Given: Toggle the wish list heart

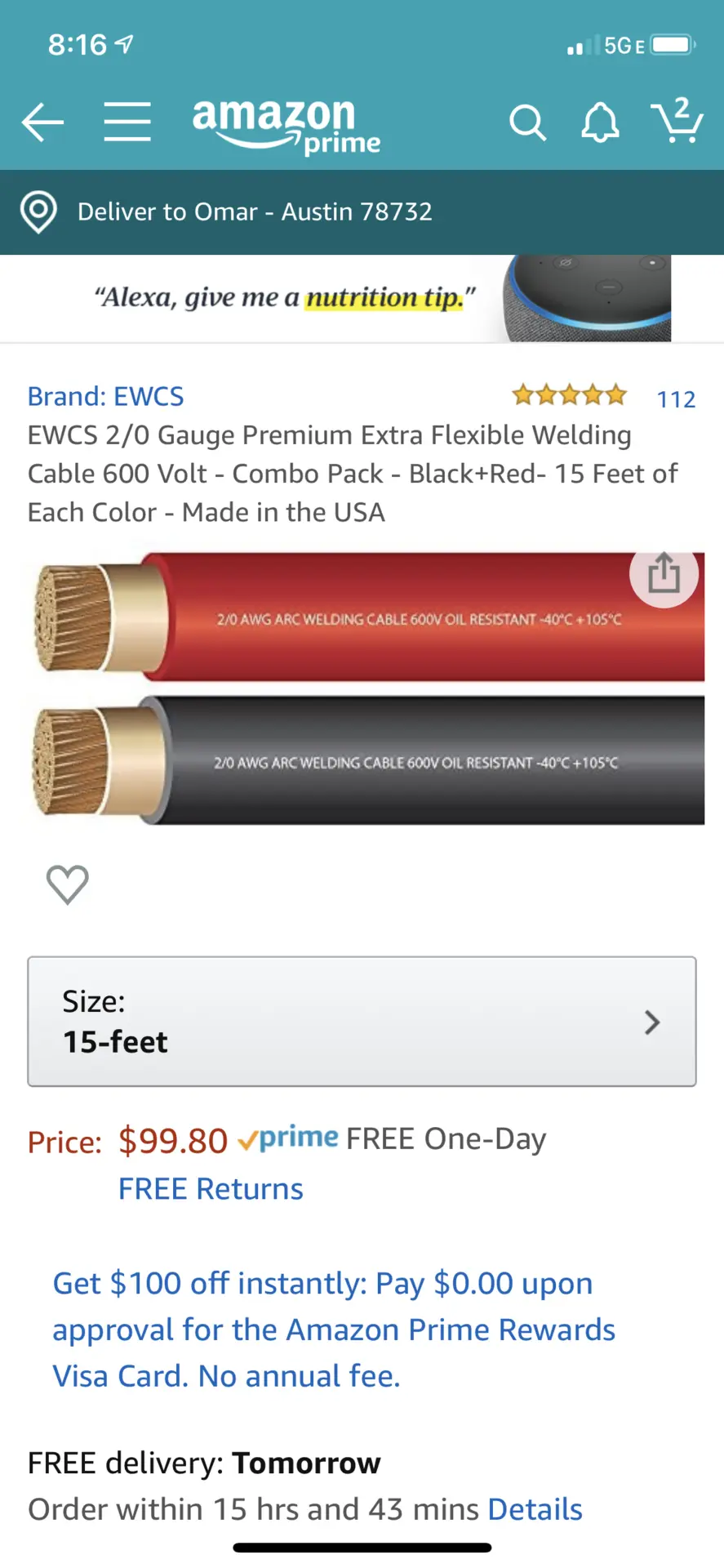Looking at the screenshot, I should [68, 884].
